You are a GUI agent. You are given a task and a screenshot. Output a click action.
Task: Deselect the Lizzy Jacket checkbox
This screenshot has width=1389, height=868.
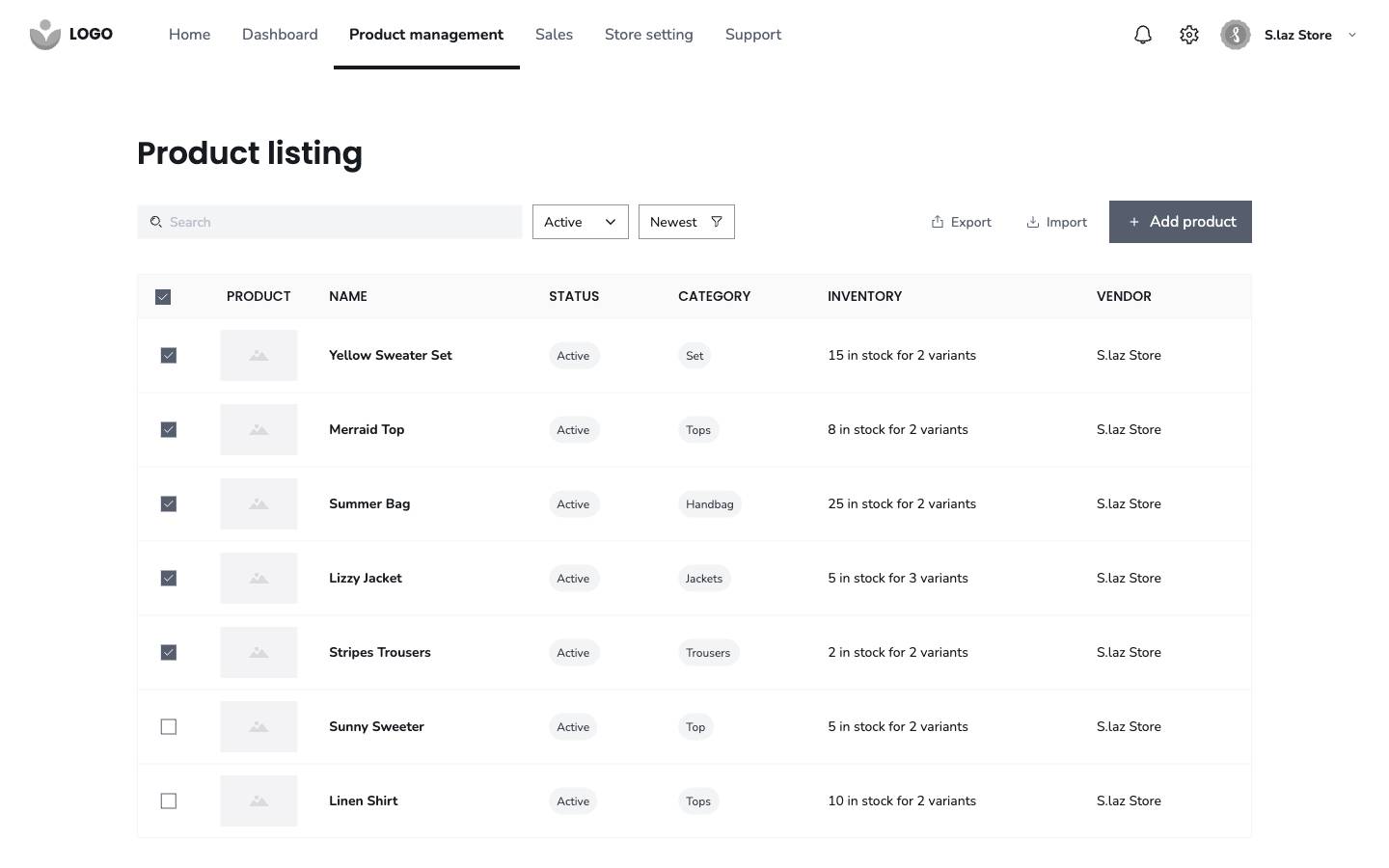169,579
